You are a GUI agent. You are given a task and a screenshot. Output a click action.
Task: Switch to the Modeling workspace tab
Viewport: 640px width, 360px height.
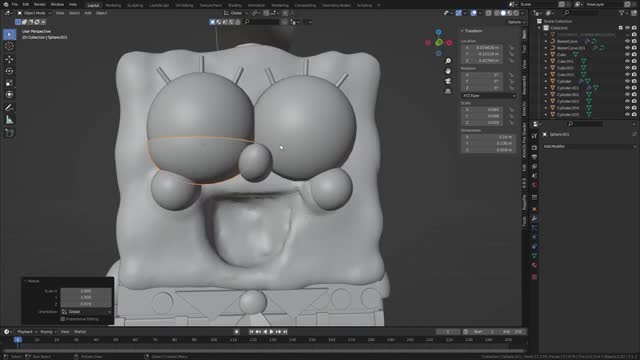tap(113, 5)
